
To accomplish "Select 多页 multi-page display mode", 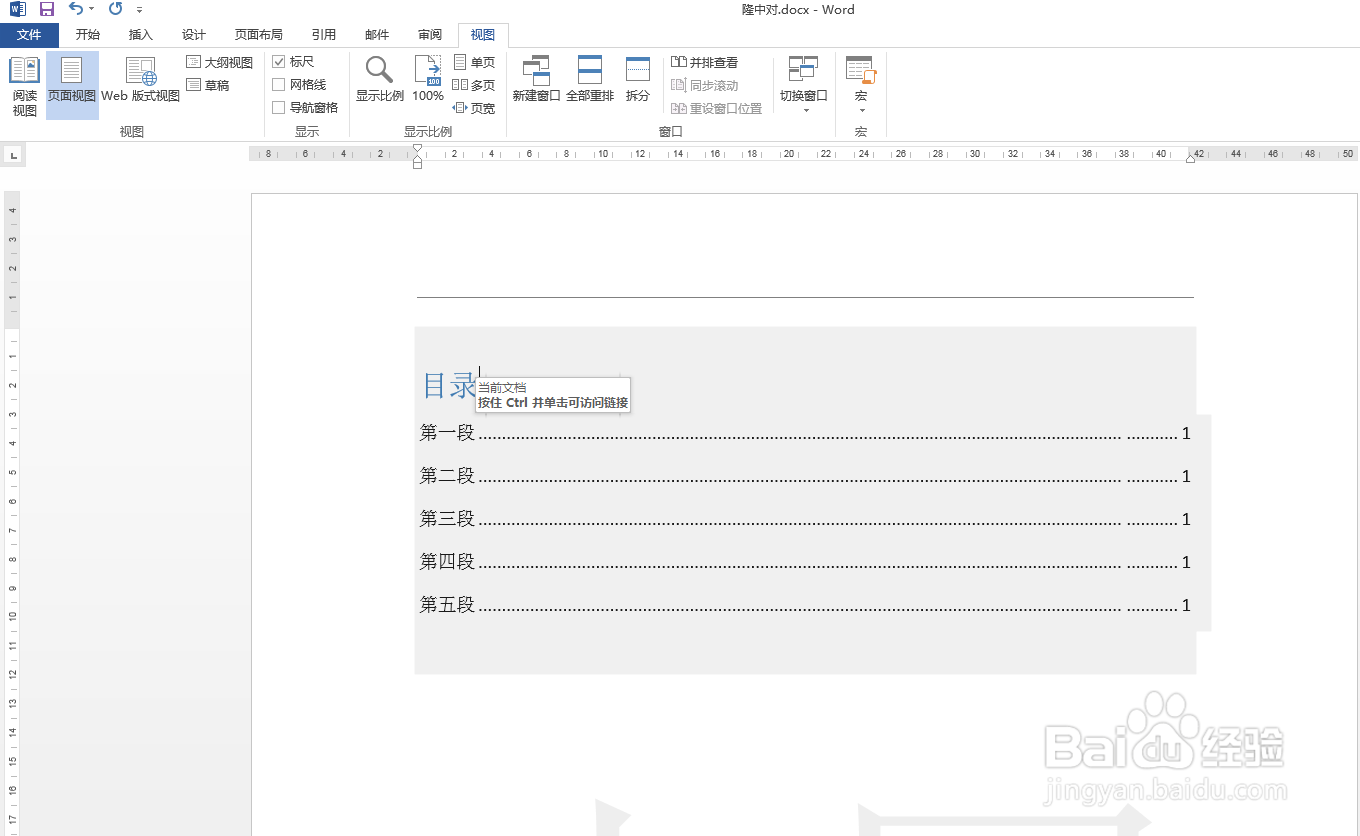I will click(474, 84).
